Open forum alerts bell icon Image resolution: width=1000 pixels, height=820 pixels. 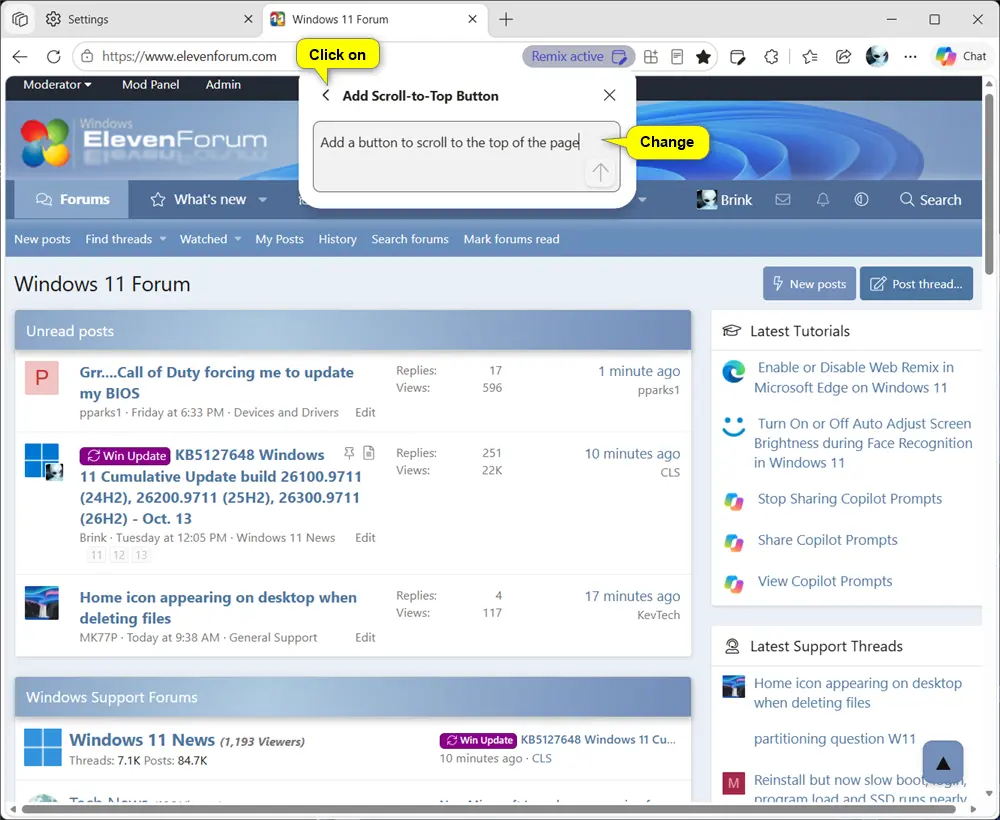[x=823, y=200]
